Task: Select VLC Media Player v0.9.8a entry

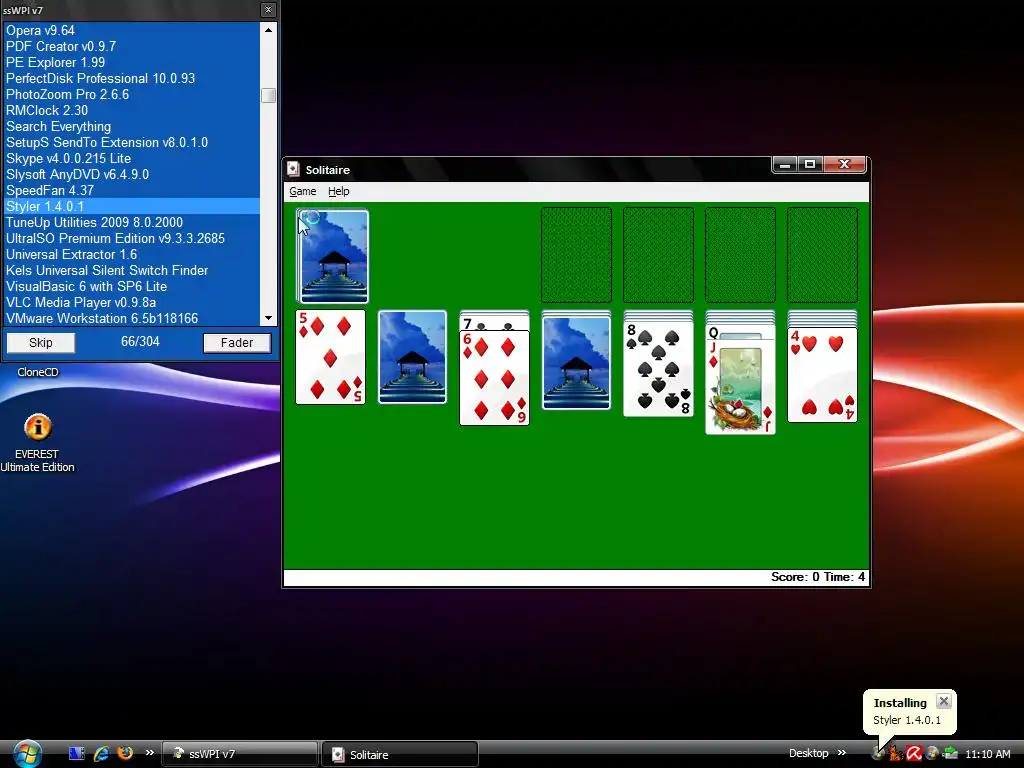Action: coord(132,302)
